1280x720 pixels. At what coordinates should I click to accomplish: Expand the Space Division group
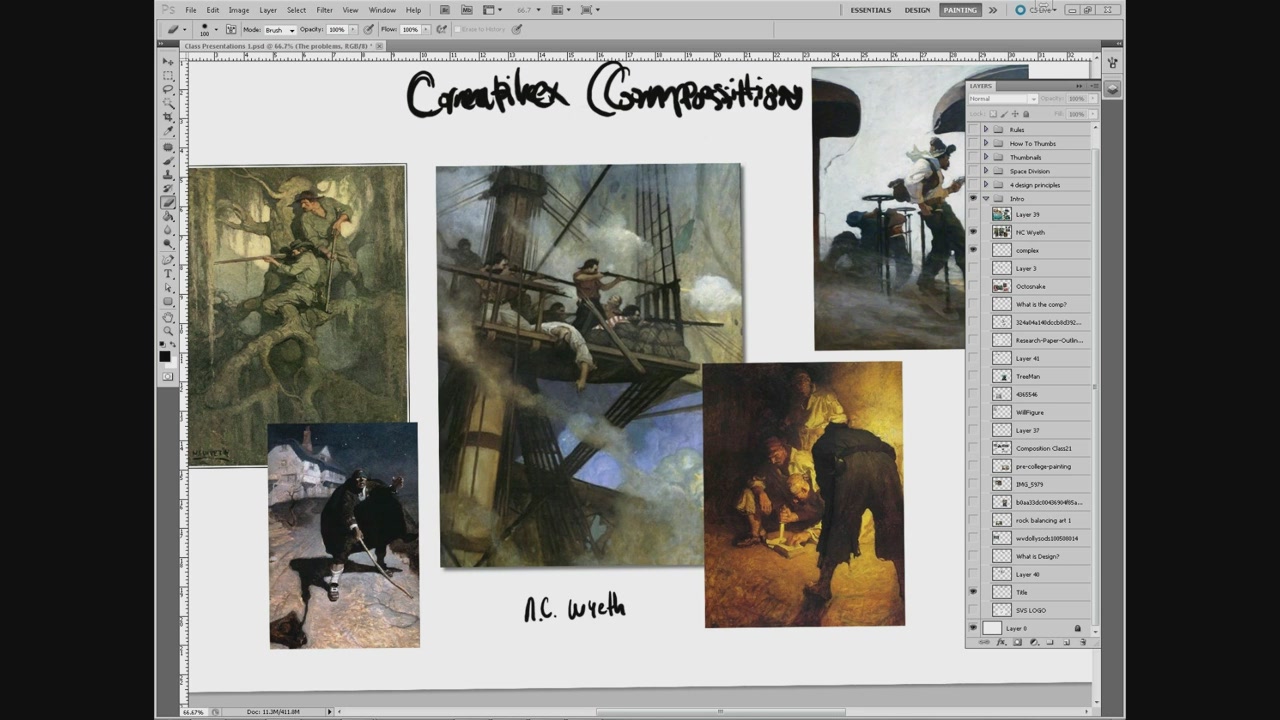coord(986,170)
